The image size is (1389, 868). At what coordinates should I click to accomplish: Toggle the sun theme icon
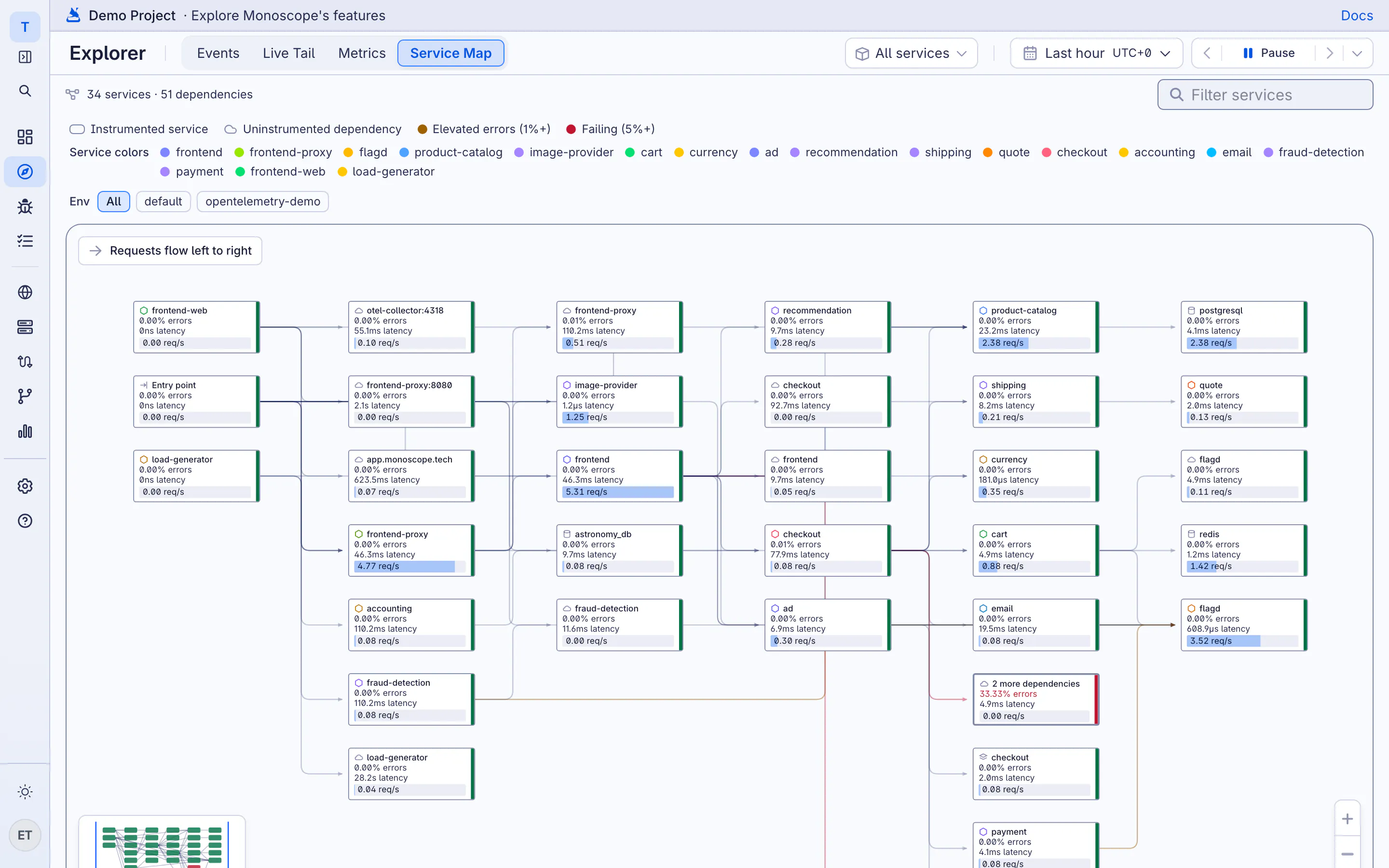click(x=25, y=792)
